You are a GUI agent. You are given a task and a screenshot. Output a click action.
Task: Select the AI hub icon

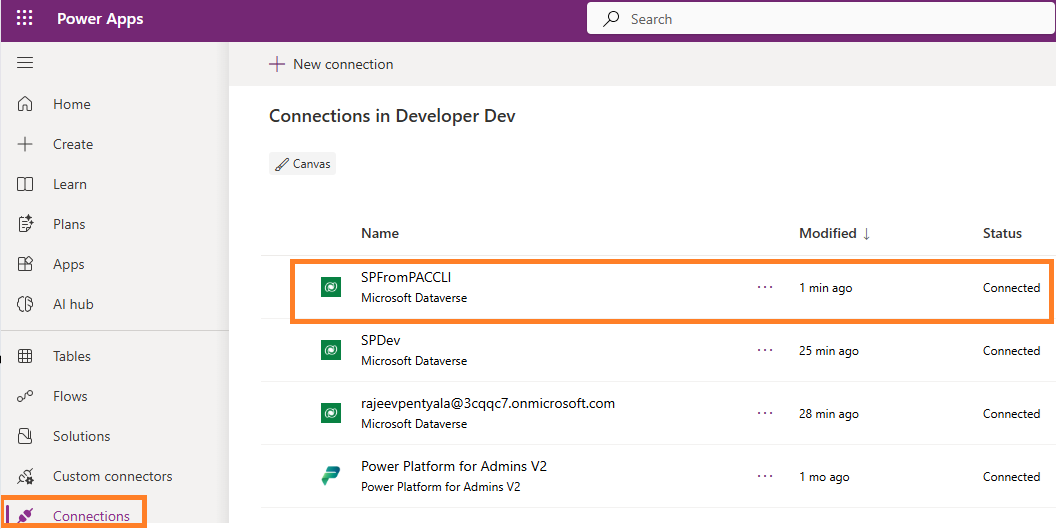click(26, 304)
